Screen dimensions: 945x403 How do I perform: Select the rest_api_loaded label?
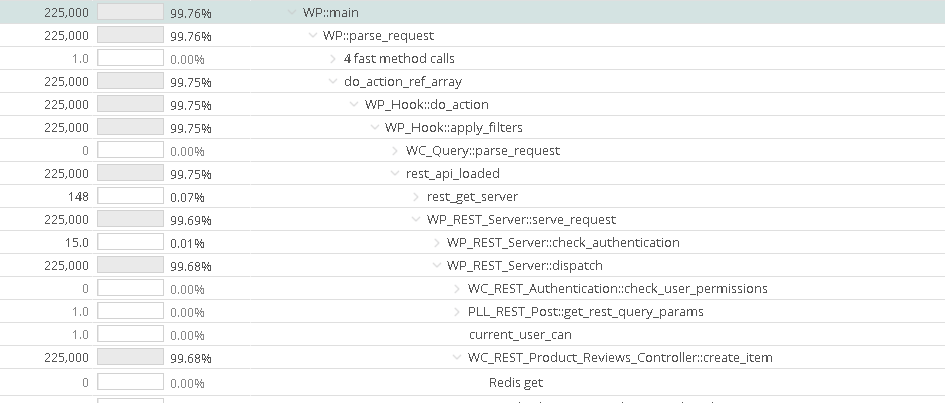click(x=453, y=173)
